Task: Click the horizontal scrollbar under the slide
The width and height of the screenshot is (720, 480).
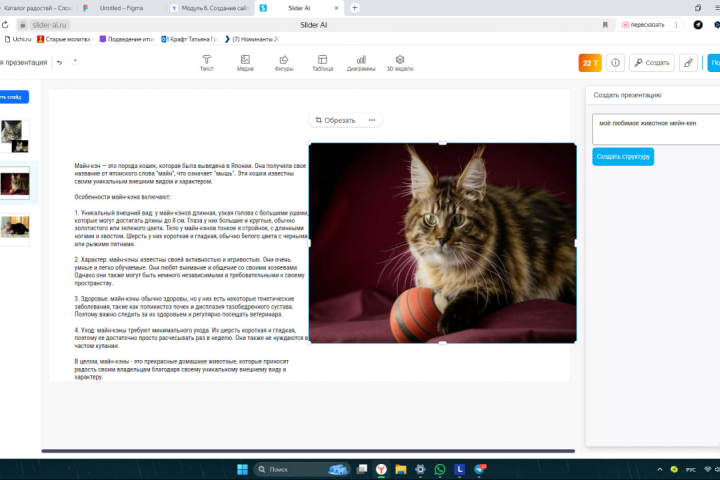Action: [308, 451]
